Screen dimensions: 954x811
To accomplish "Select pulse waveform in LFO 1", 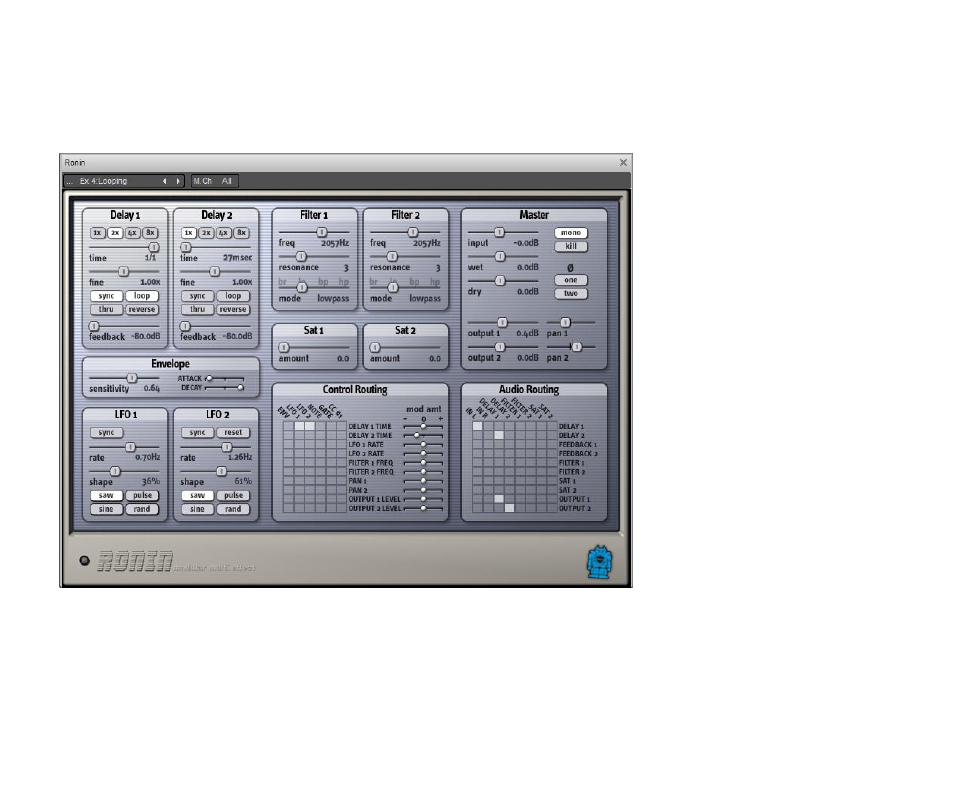I will (x=142, y=495).
